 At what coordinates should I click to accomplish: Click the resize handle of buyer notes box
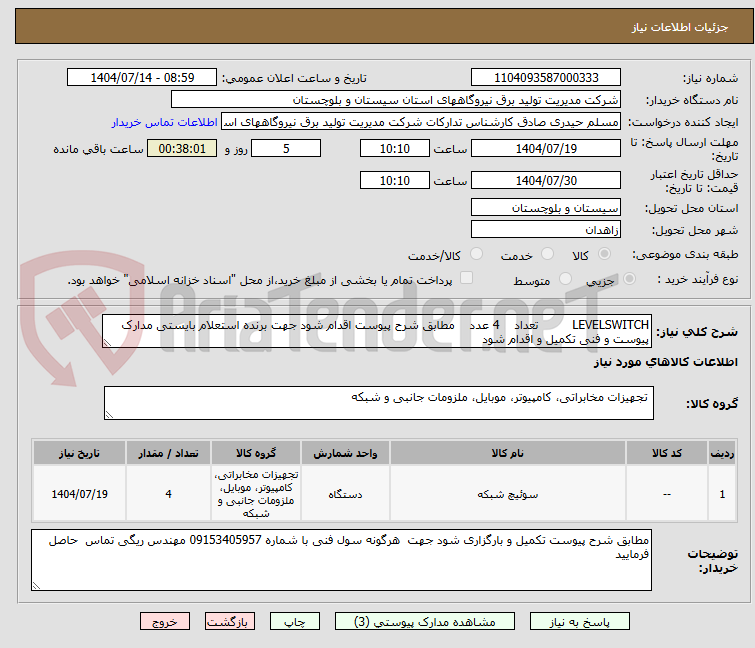[37, 585]
